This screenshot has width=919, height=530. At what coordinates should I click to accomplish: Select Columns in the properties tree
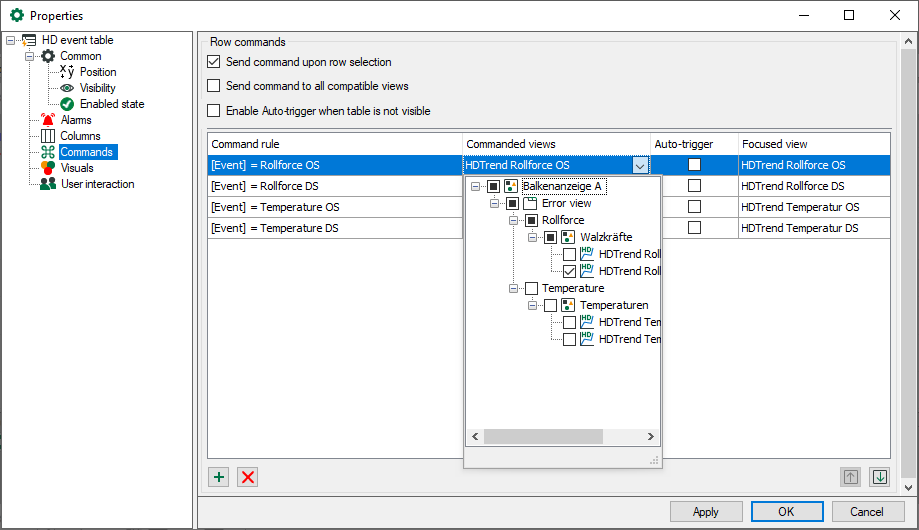tap(80, 136)
